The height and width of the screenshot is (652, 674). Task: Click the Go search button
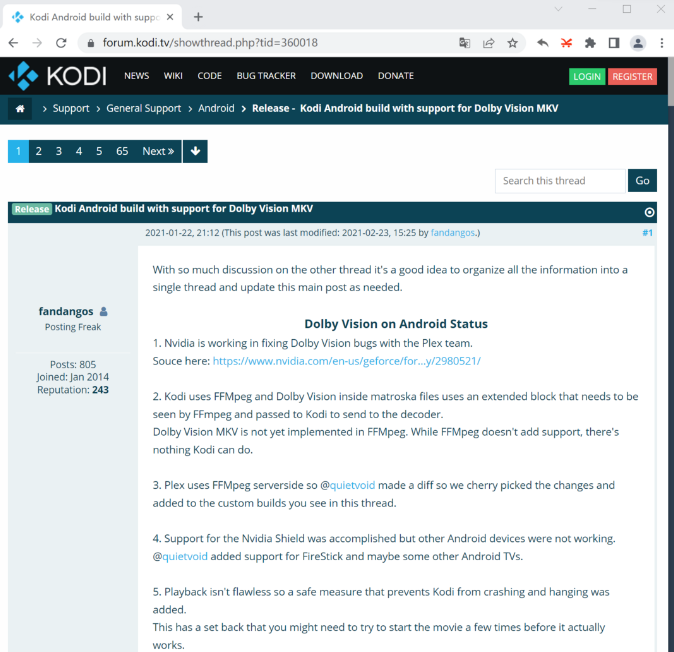[x=642, y=181]
